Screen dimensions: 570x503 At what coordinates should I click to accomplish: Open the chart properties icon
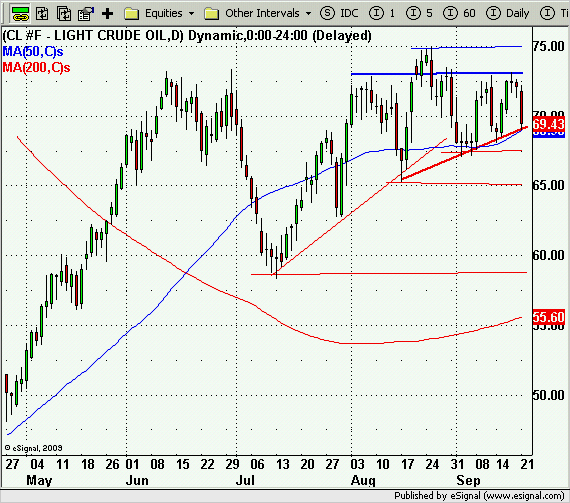click(86, 13)
